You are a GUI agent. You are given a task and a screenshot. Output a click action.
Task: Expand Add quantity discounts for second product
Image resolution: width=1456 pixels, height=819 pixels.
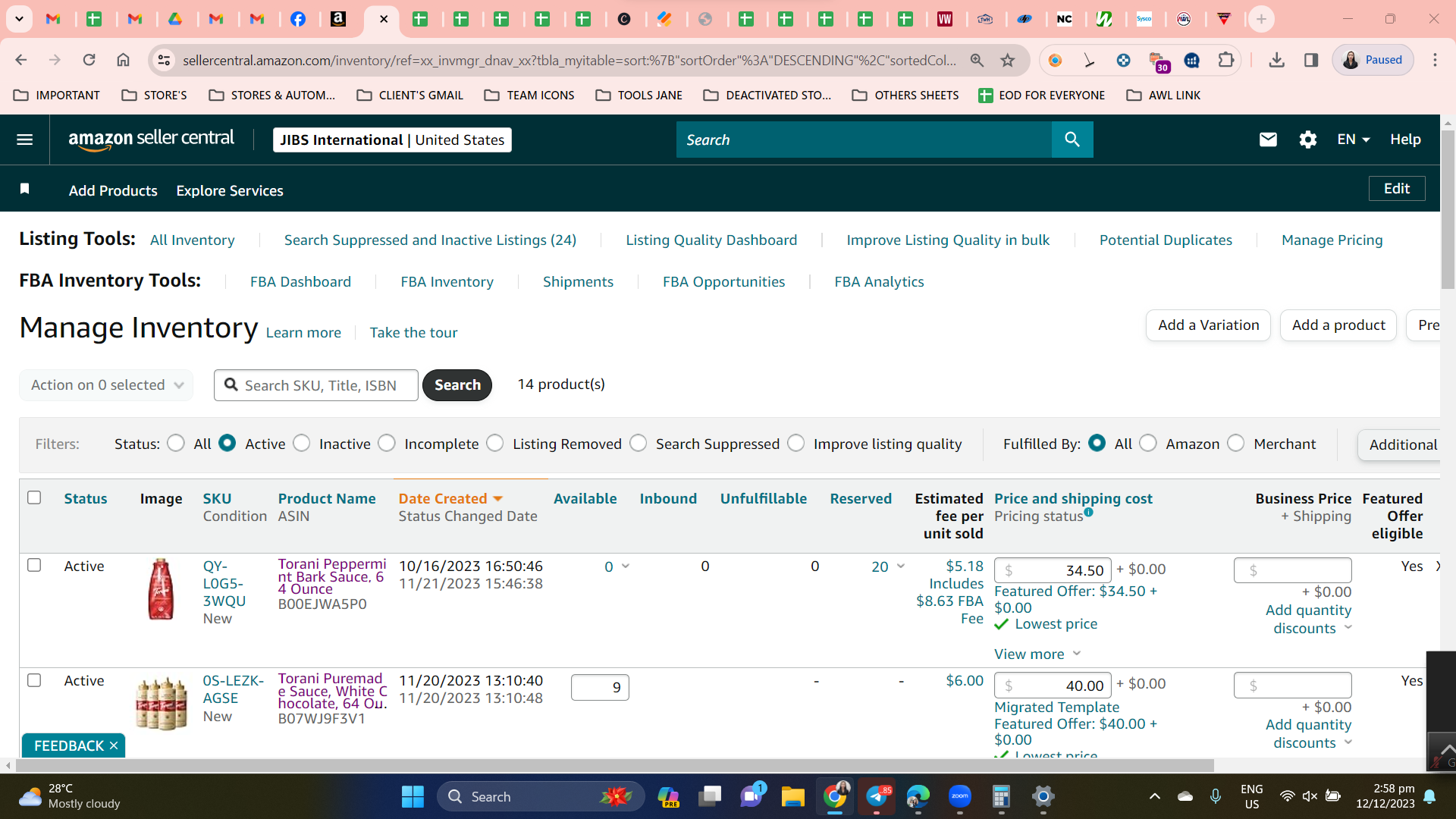(x=1309, y=733)
